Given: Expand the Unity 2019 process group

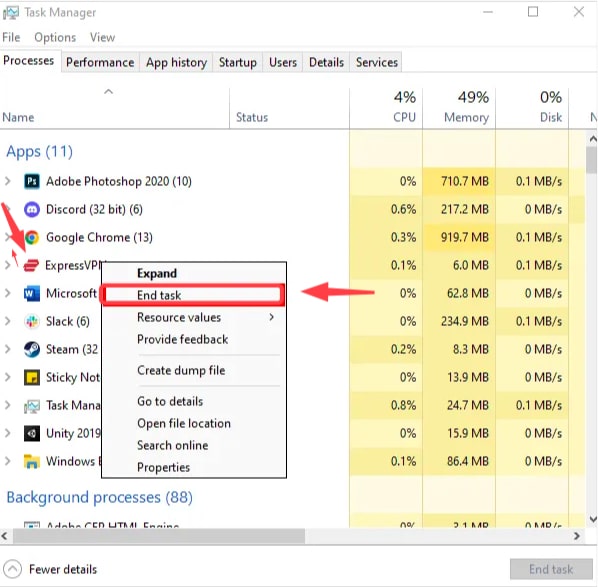Looking at the screenshot, I should (x=8, y=433).
